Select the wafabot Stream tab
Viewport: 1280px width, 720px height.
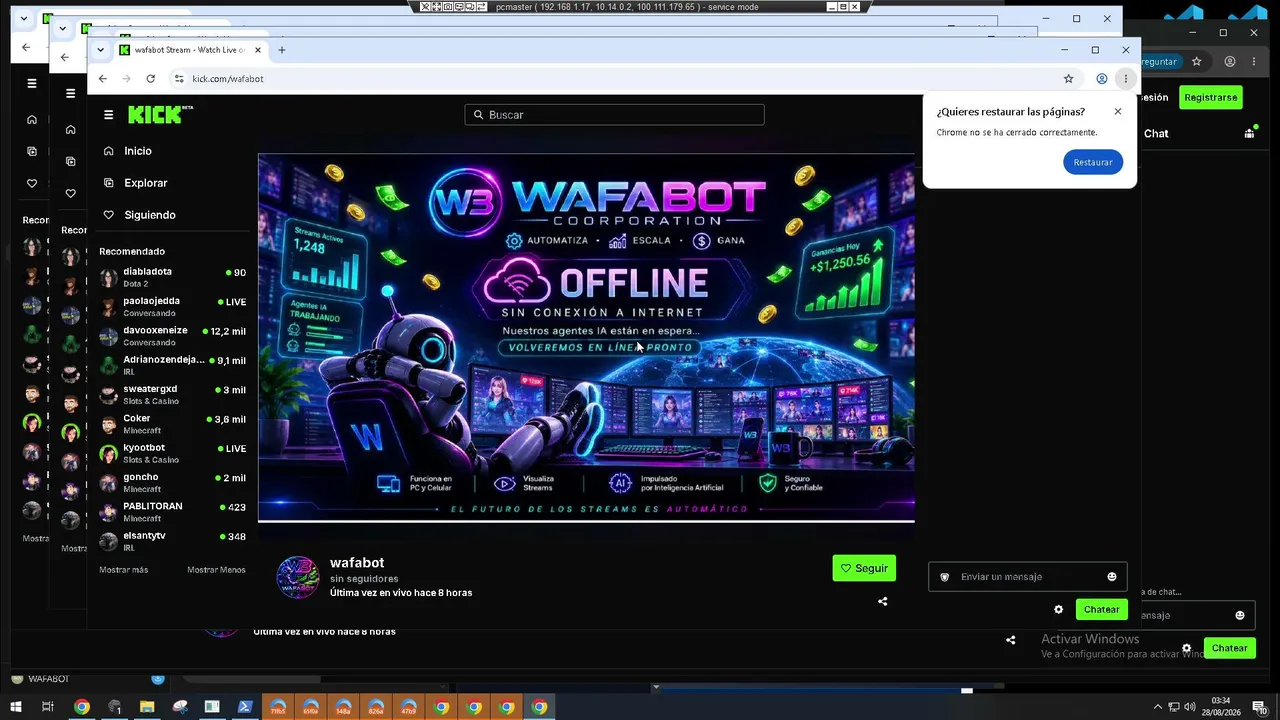[x=190, y=50]
